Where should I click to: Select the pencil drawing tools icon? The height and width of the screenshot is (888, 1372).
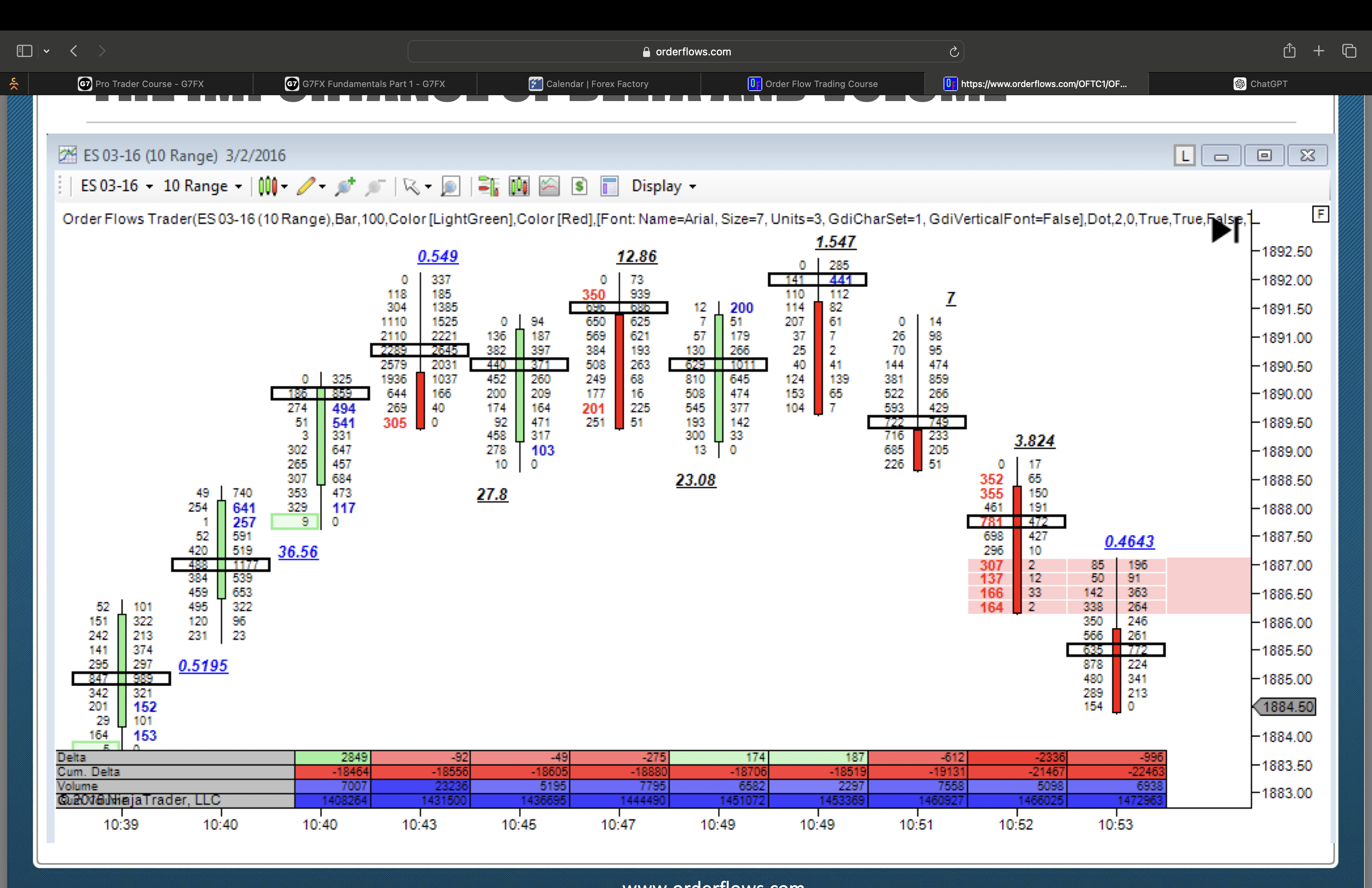(306, 186)
